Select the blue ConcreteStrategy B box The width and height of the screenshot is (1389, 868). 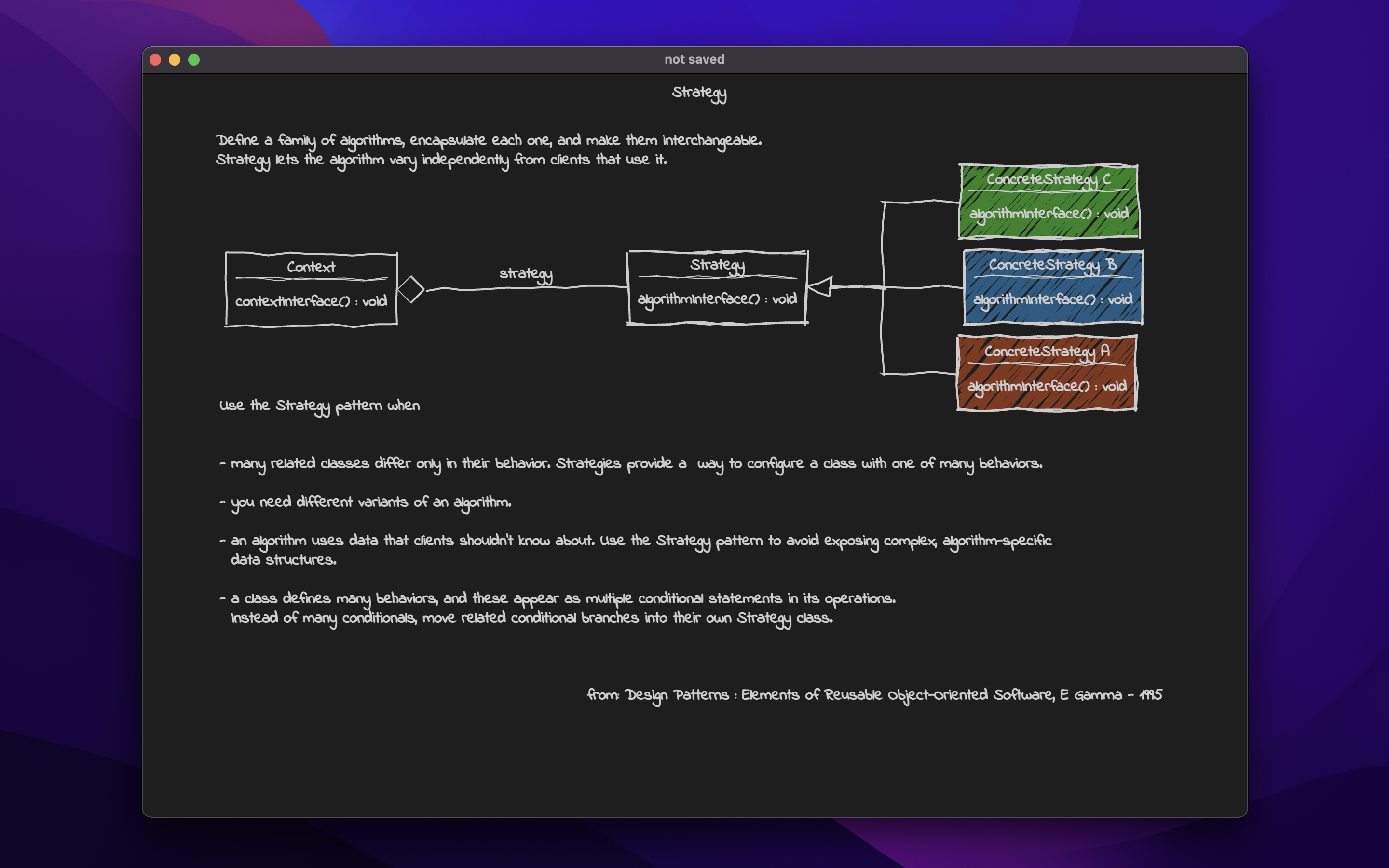(x=1053, y=287)
